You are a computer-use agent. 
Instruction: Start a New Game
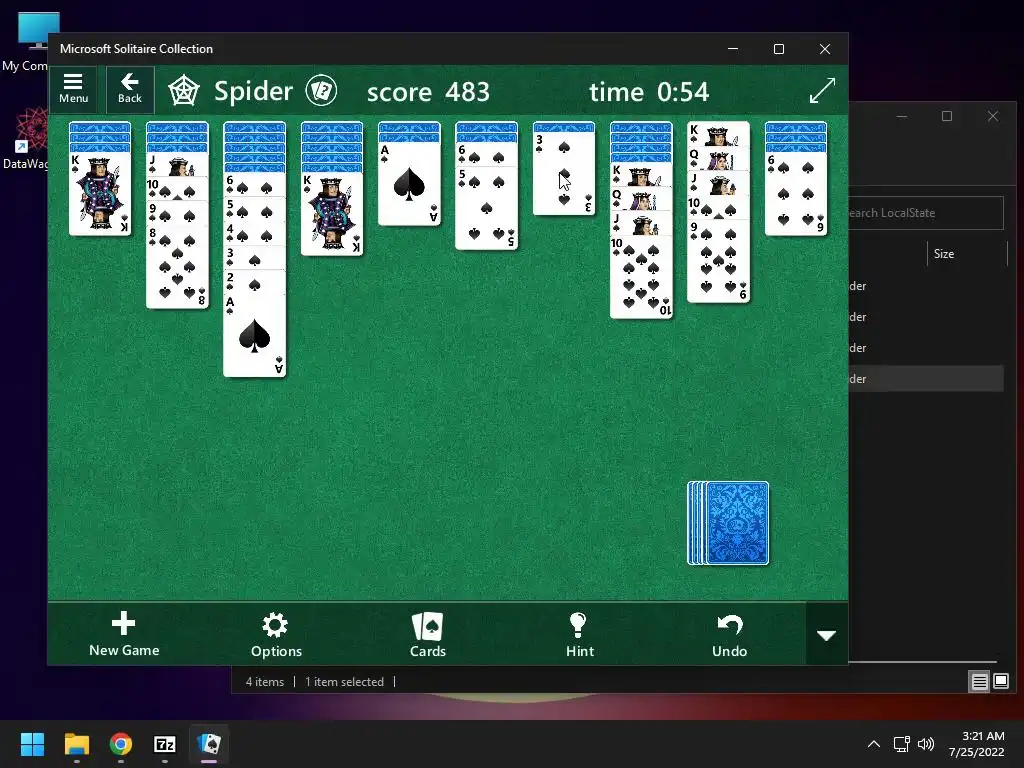point(124,634)
